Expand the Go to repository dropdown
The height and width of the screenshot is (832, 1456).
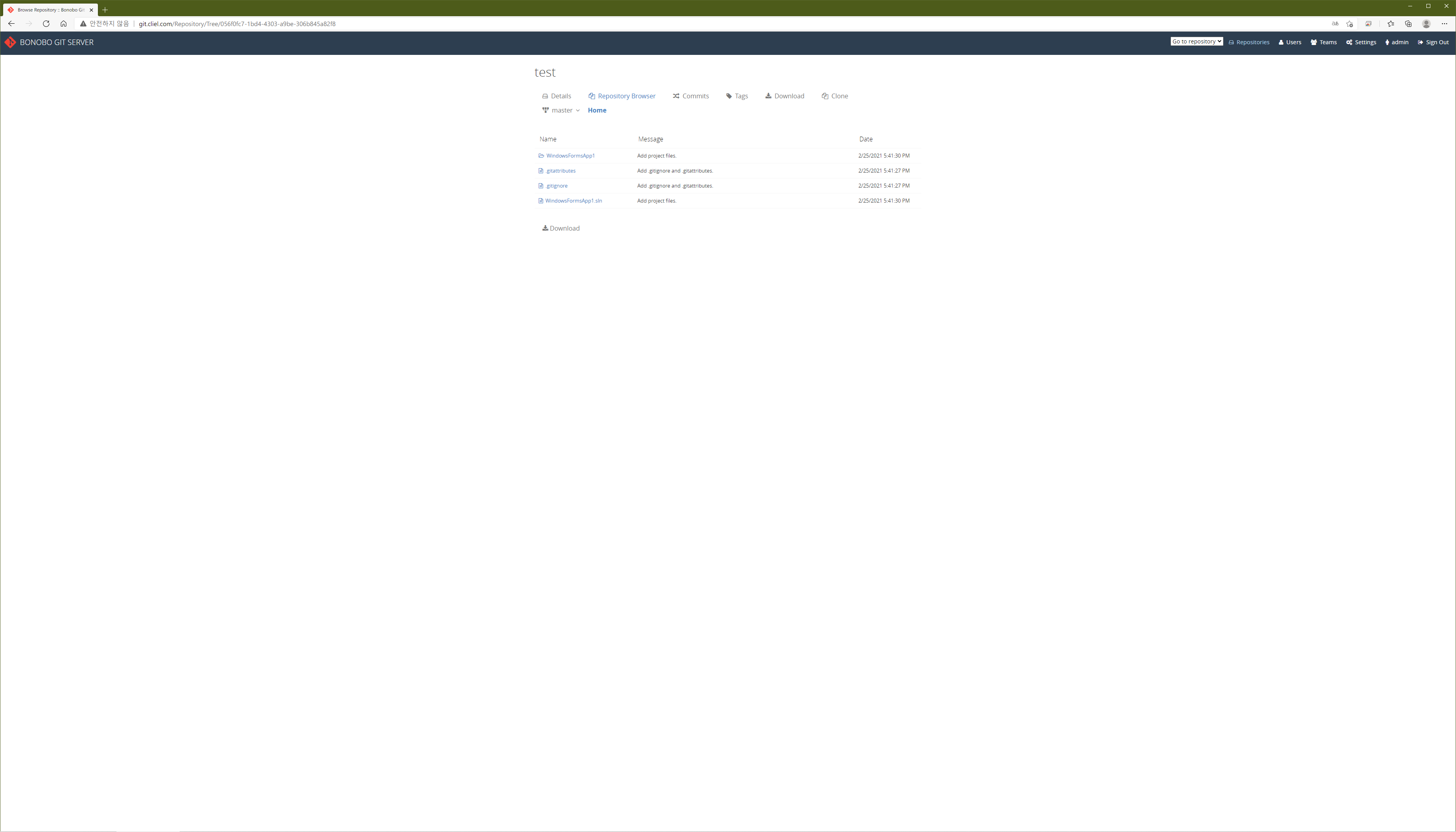(1196, 42)
